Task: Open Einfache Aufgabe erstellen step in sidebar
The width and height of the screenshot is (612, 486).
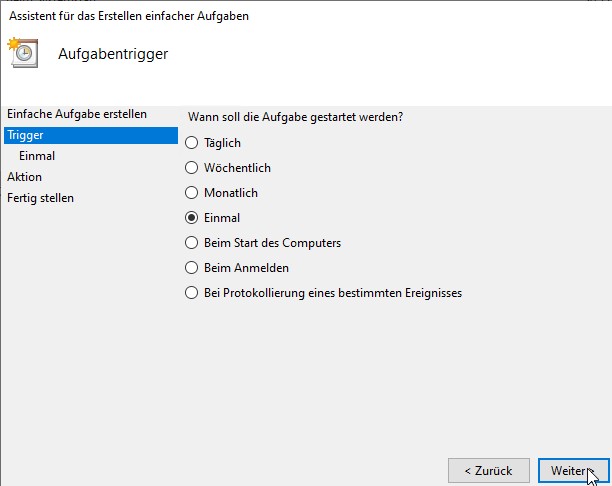Action: coord(77,114)
